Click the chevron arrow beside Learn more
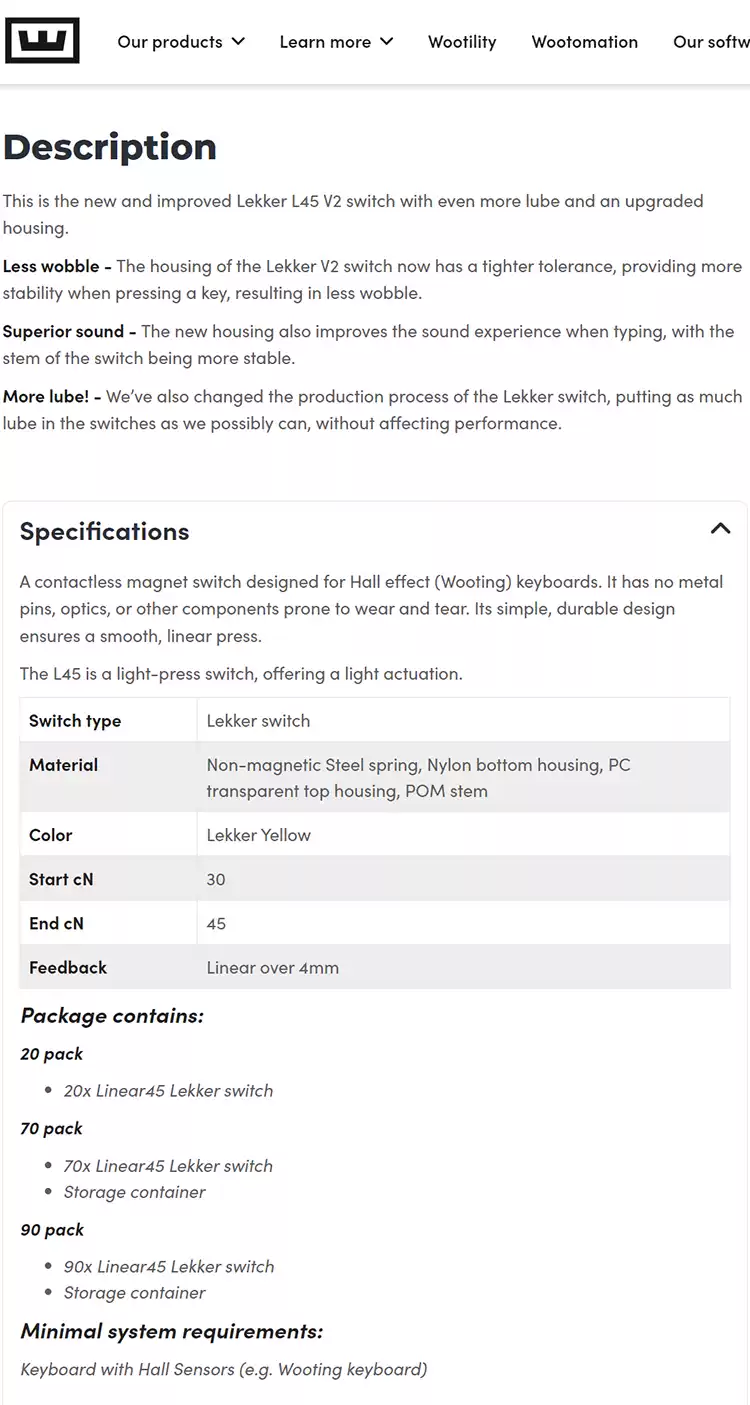This screenshot has height=1405, width=750. point(387,42)
